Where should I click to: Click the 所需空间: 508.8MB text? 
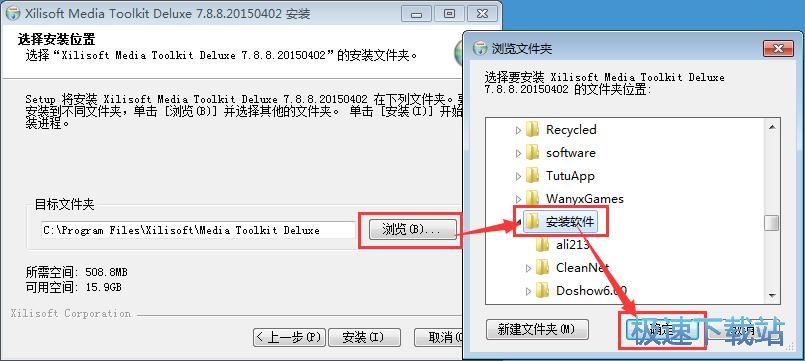coord(76,272)
